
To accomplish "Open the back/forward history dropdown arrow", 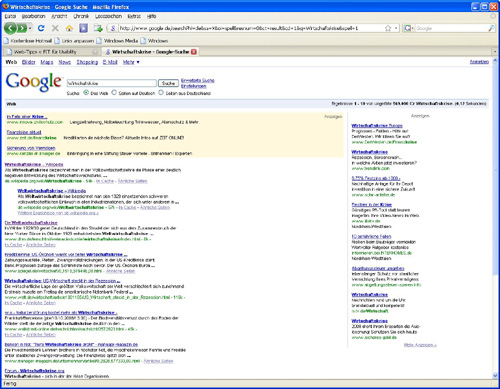I will 30,28.
